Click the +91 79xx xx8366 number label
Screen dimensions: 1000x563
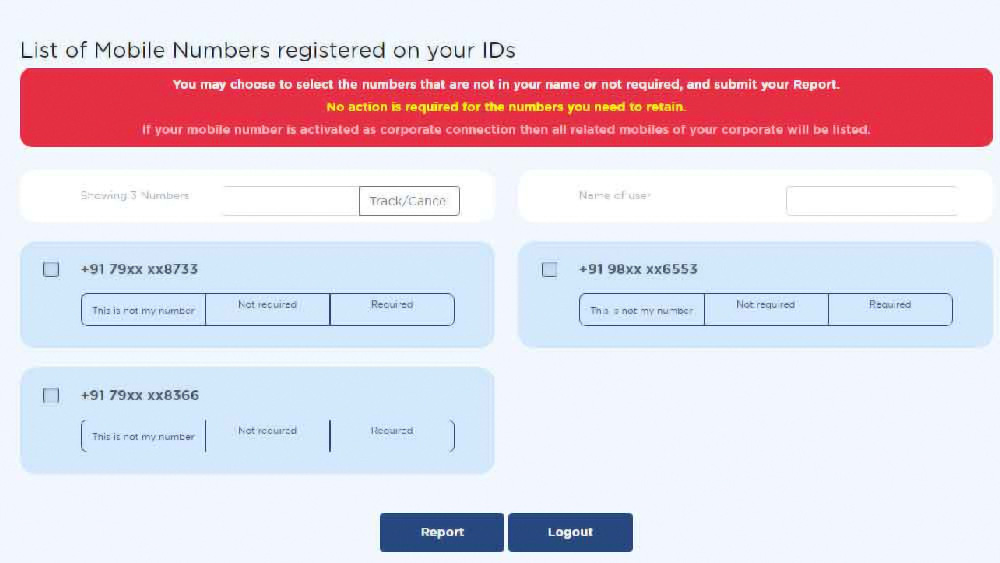tap(139, 395)
